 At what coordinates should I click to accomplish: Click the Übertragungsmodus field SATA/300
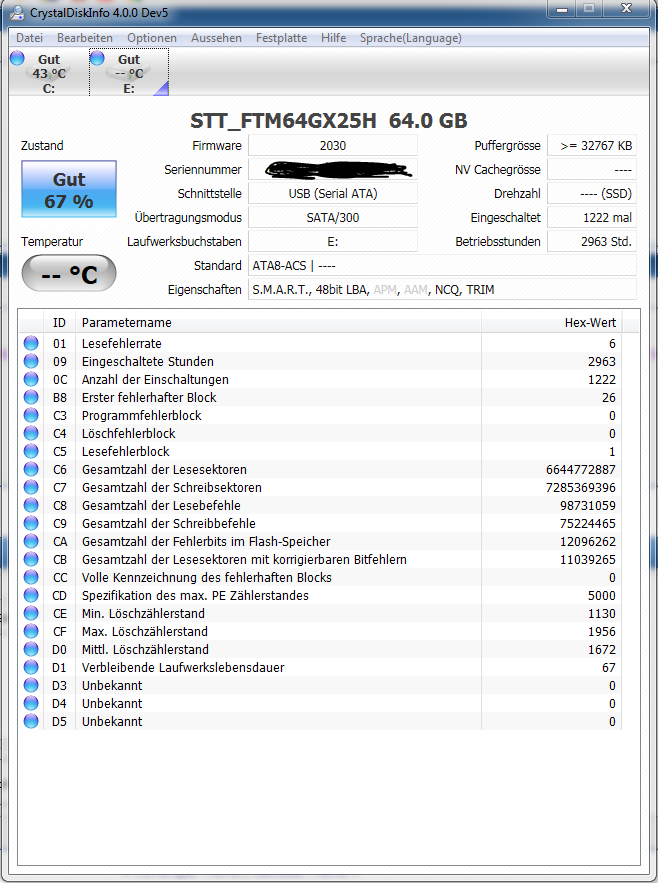coord(333,217)
